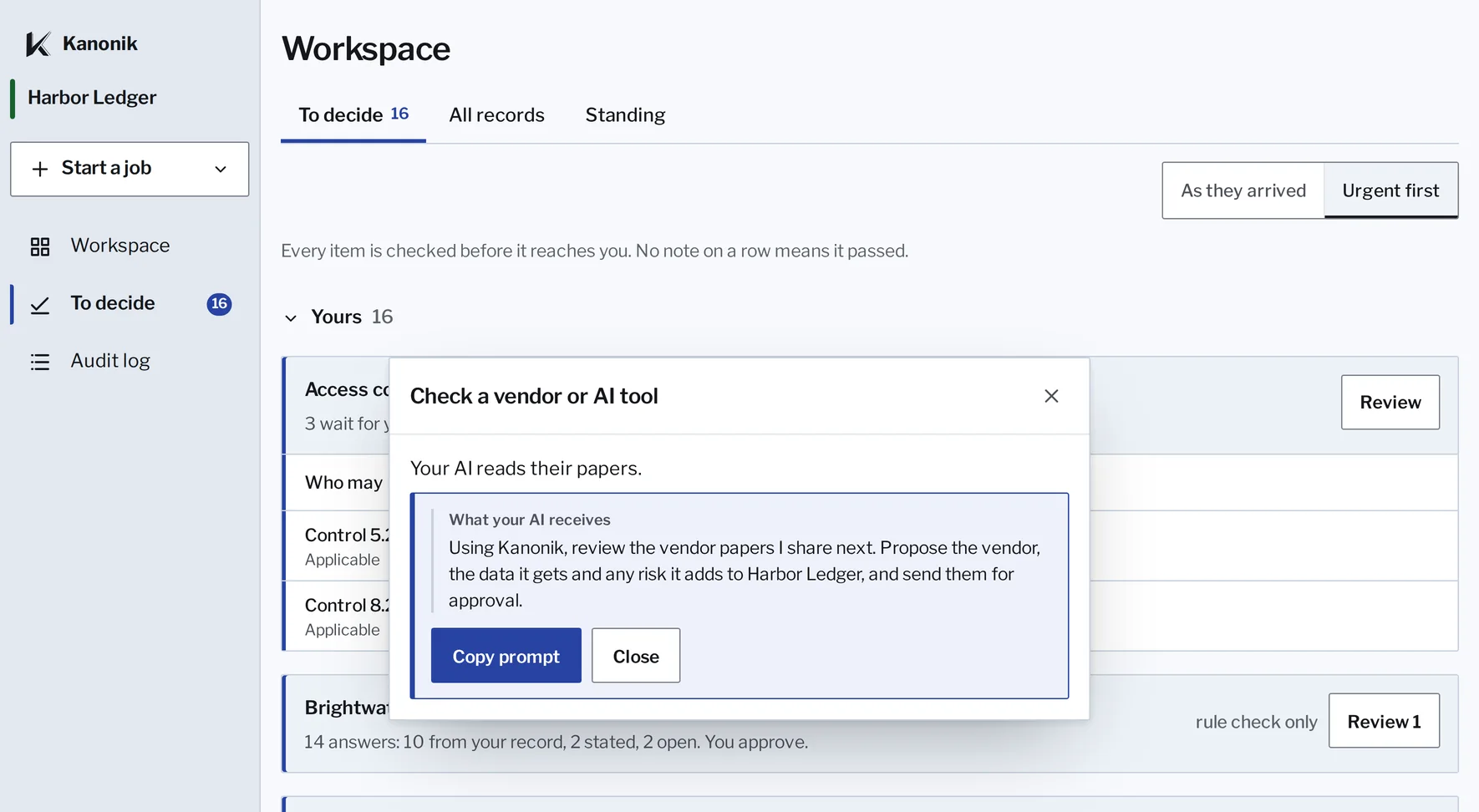Click the plus icon on Start a job
Viewport: 1479px width, 812px height.
click(x=40, y=169)
